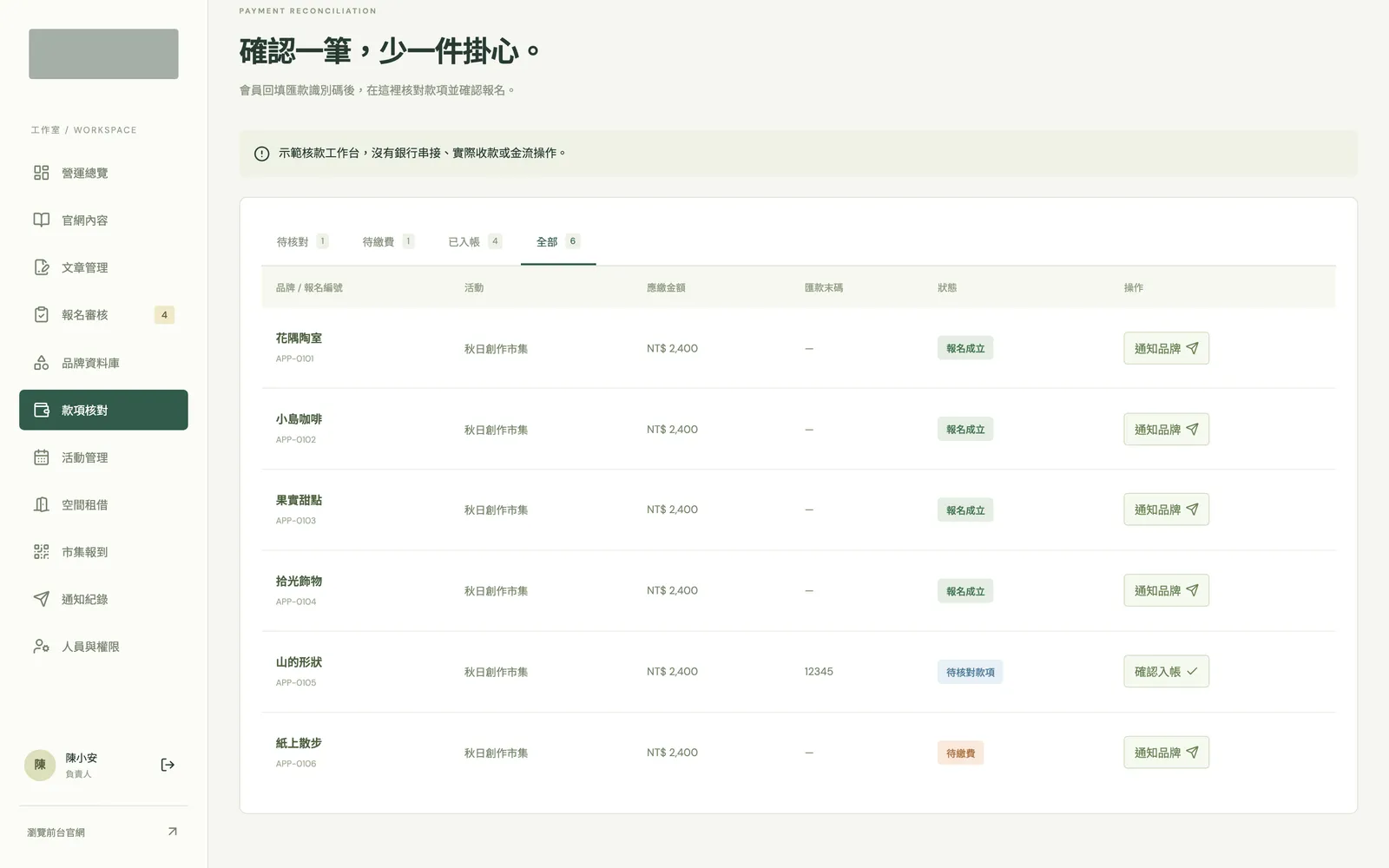Screen dimensions: 1389x868
Task: Click the 匯款末碼 column header
Action: (x=824, y=287)
